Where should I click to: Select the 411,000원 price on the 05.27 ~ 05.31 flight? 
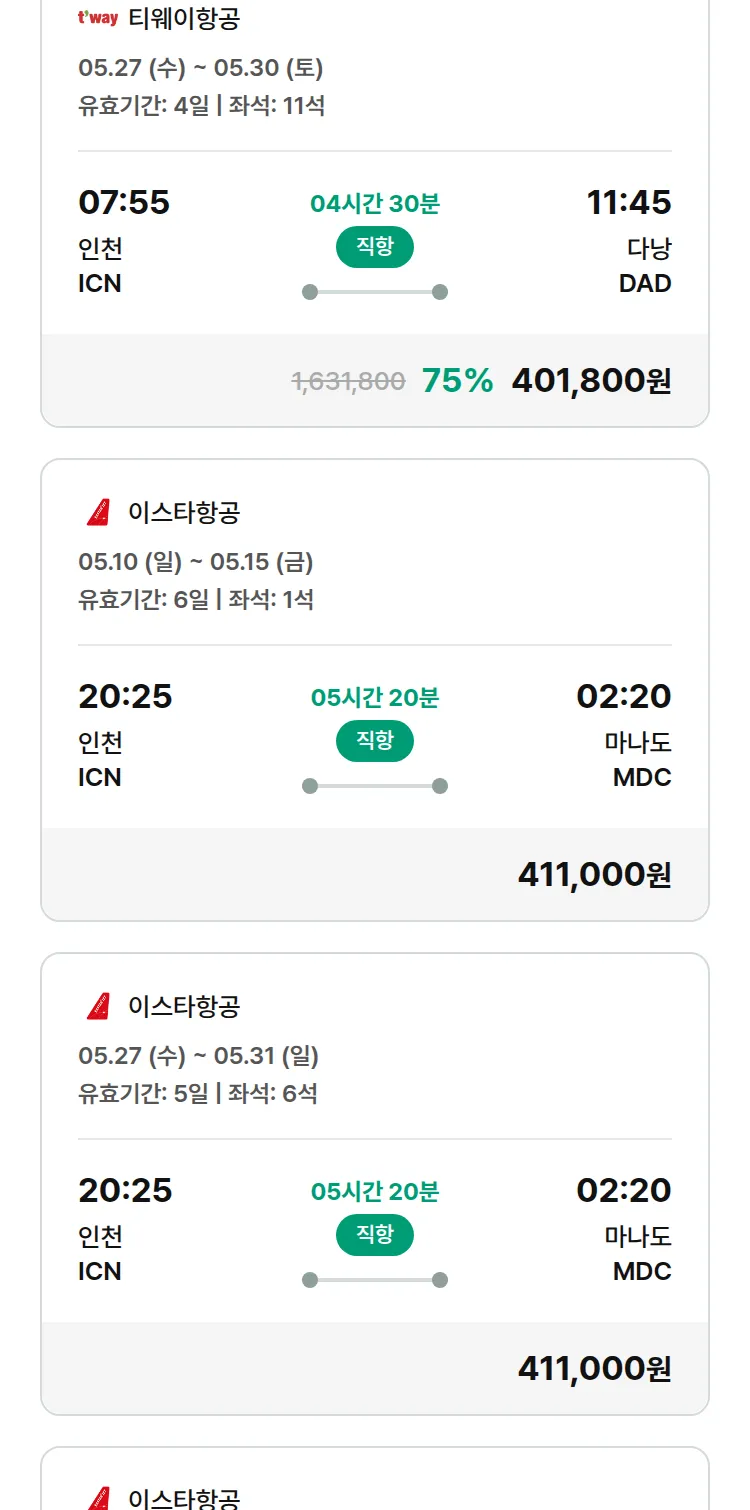[x=594, y=1369]
